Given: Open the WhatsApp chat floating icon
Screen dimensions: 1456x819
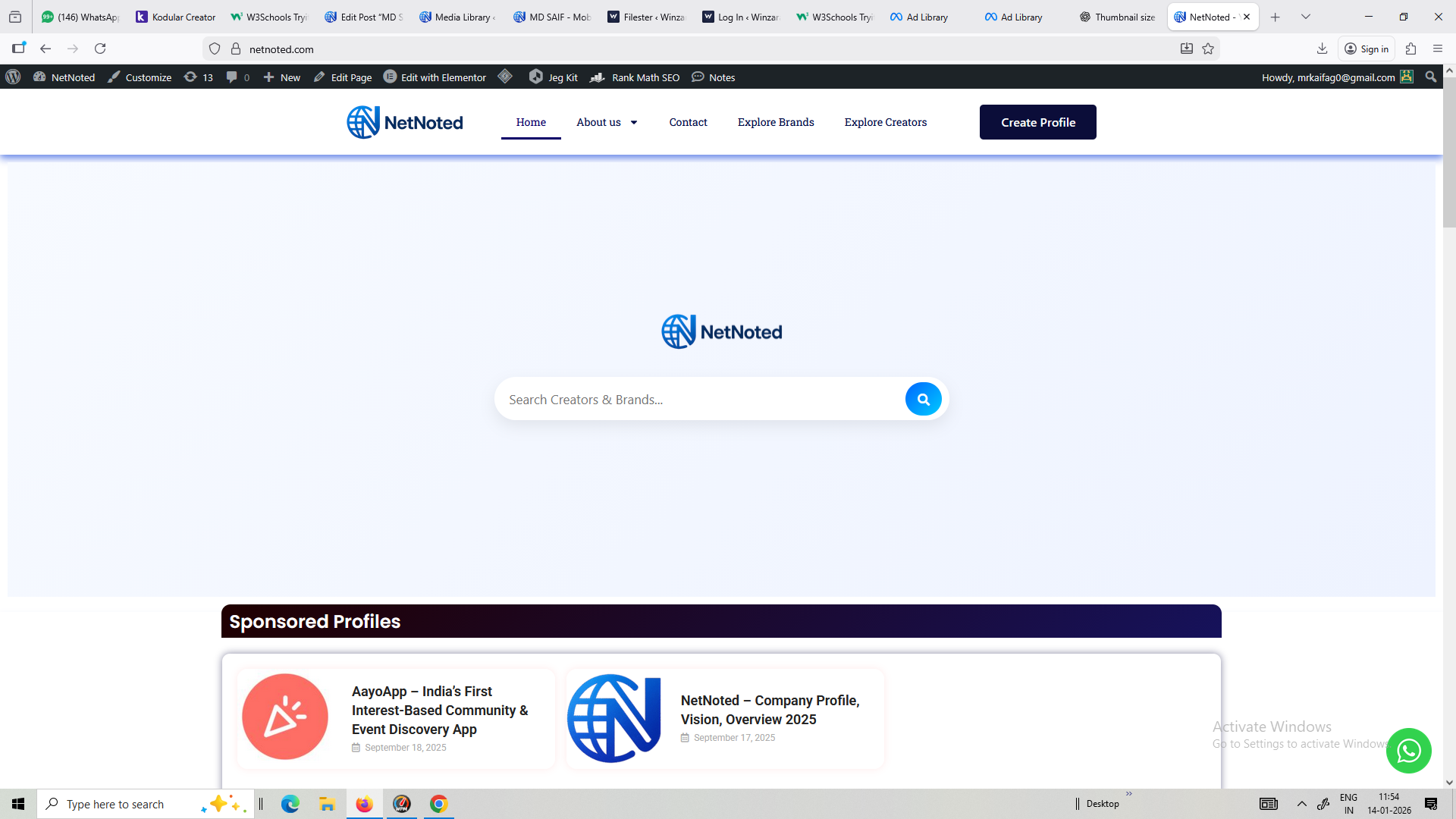Looking at the screenshot, I should pos(1408,751).
